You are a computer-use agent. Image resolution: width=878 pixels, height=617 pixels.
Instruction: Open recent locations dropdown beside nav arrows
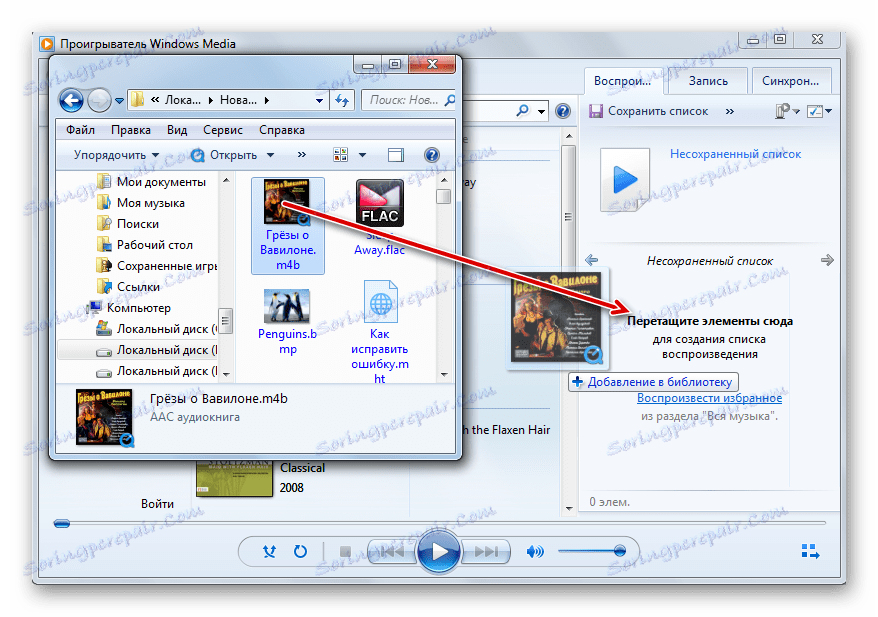coord(119,101)
